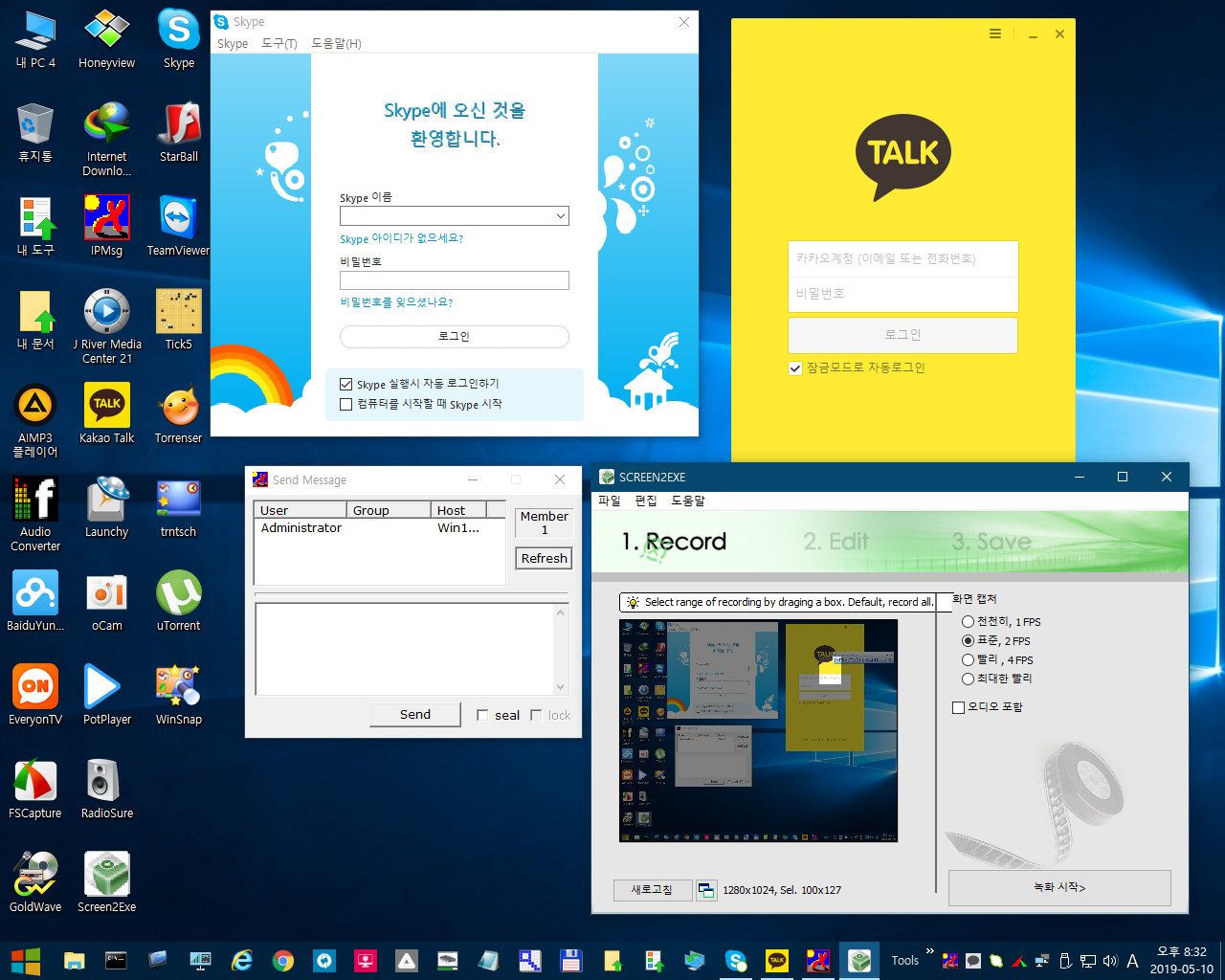Open the 파일 menu in SCREEN2EXE

click(x=610, y=501)
